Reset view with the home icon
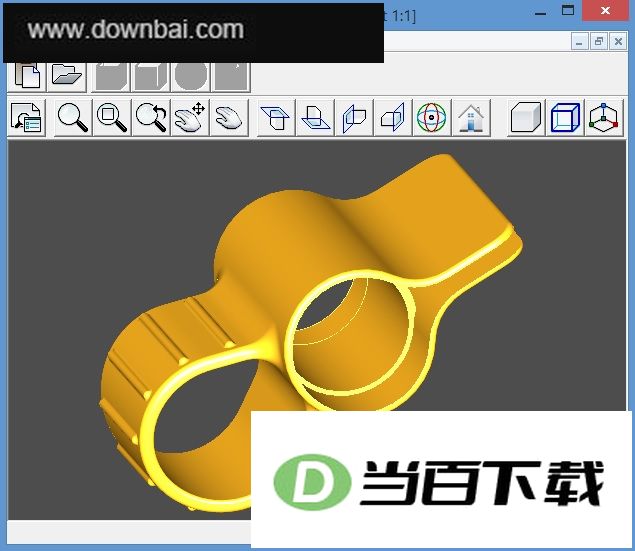This screenshot has width=635, height=551. (471, 118)
